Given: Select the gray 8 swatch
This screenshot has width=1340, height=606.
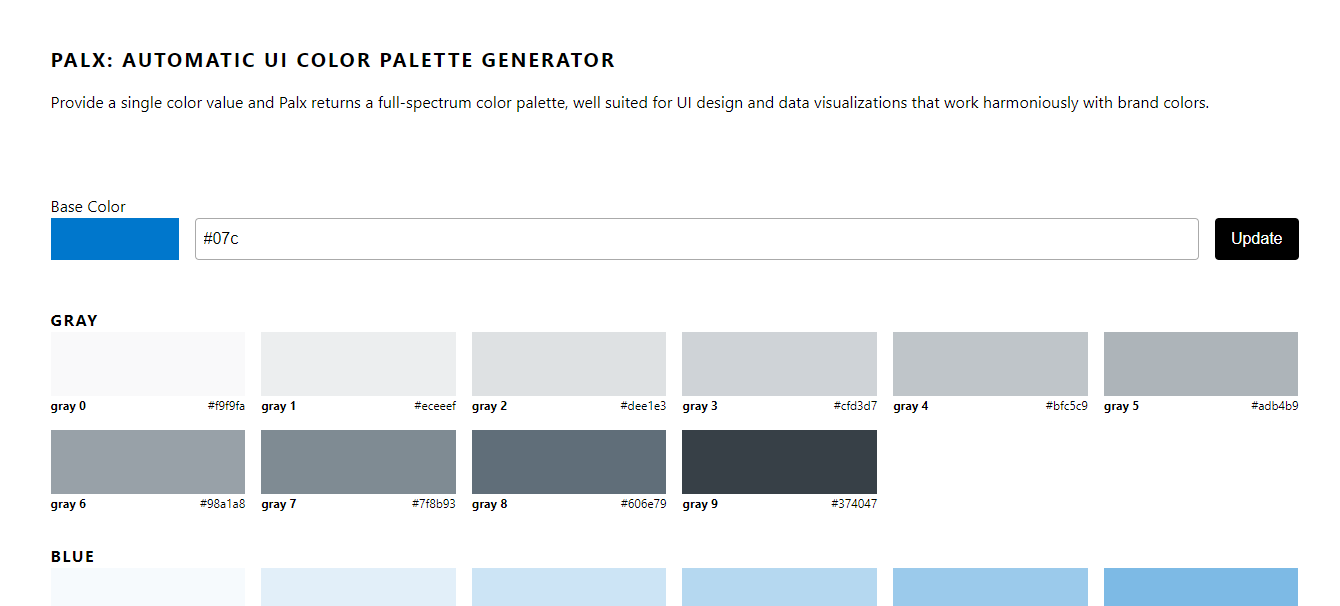Looking at the screenshot, I should [568, 461].
